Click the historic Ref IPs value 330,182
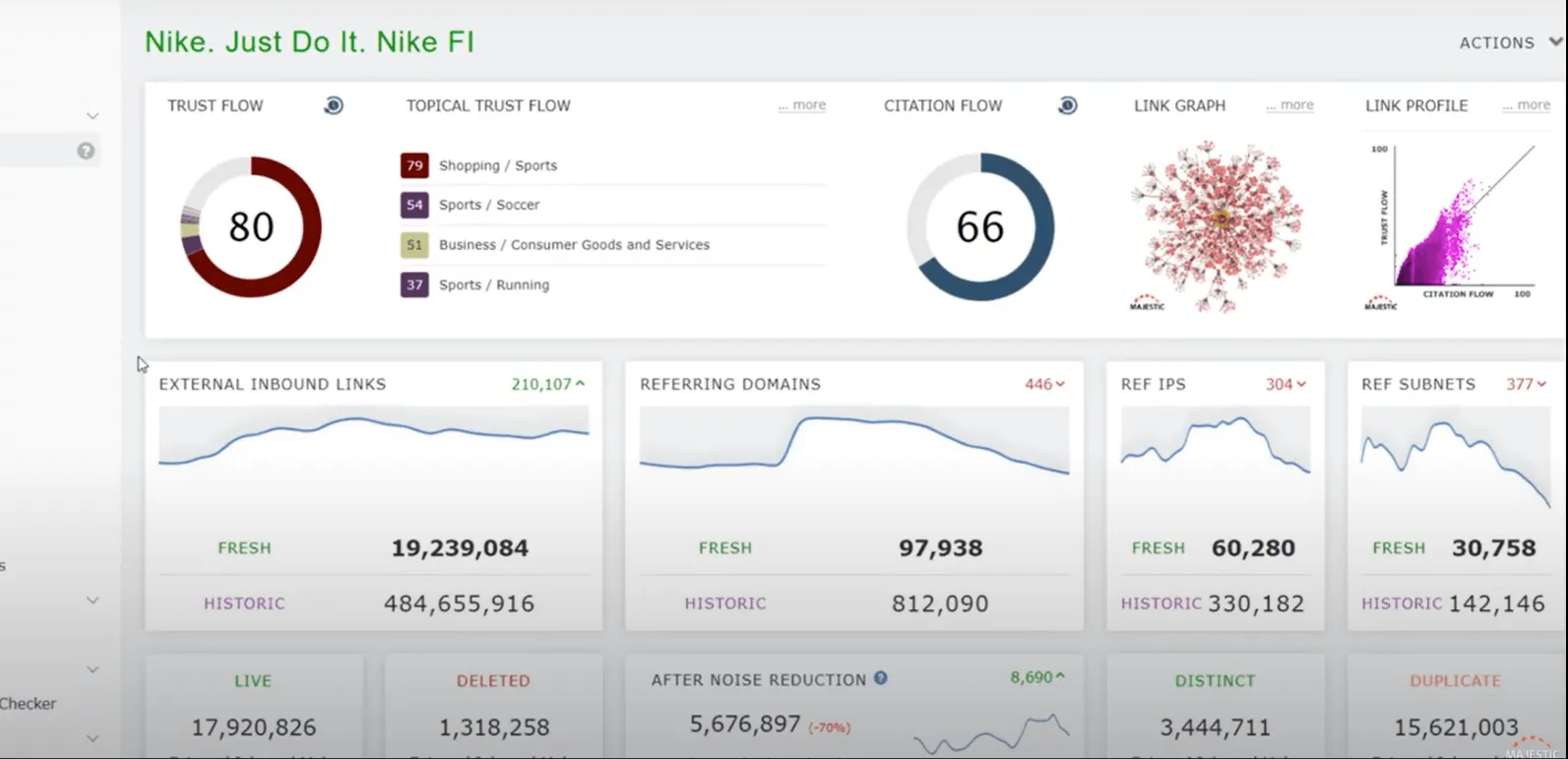Screen dimensions: 1568x759 click(x=1256, y=603)
